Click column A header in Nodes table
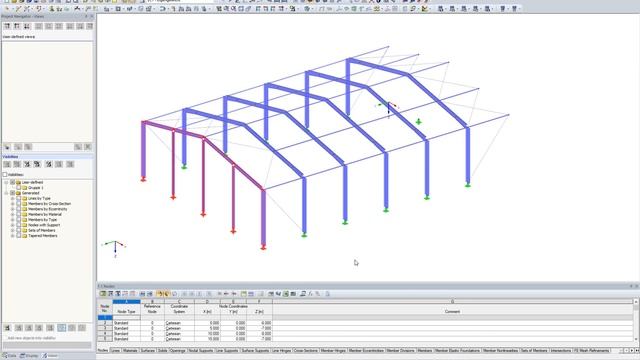This screenshot has height=360, width=640. coord(127,302)
